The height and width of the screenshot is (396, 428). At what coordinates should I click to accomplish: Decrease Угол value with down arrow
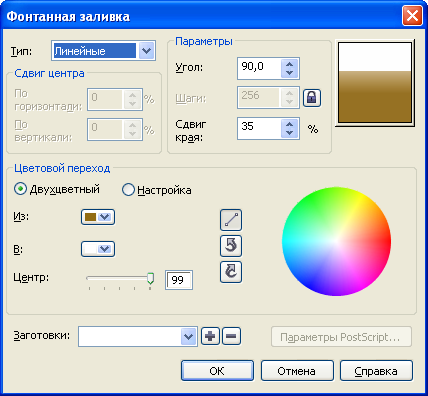tap(289, 73)
